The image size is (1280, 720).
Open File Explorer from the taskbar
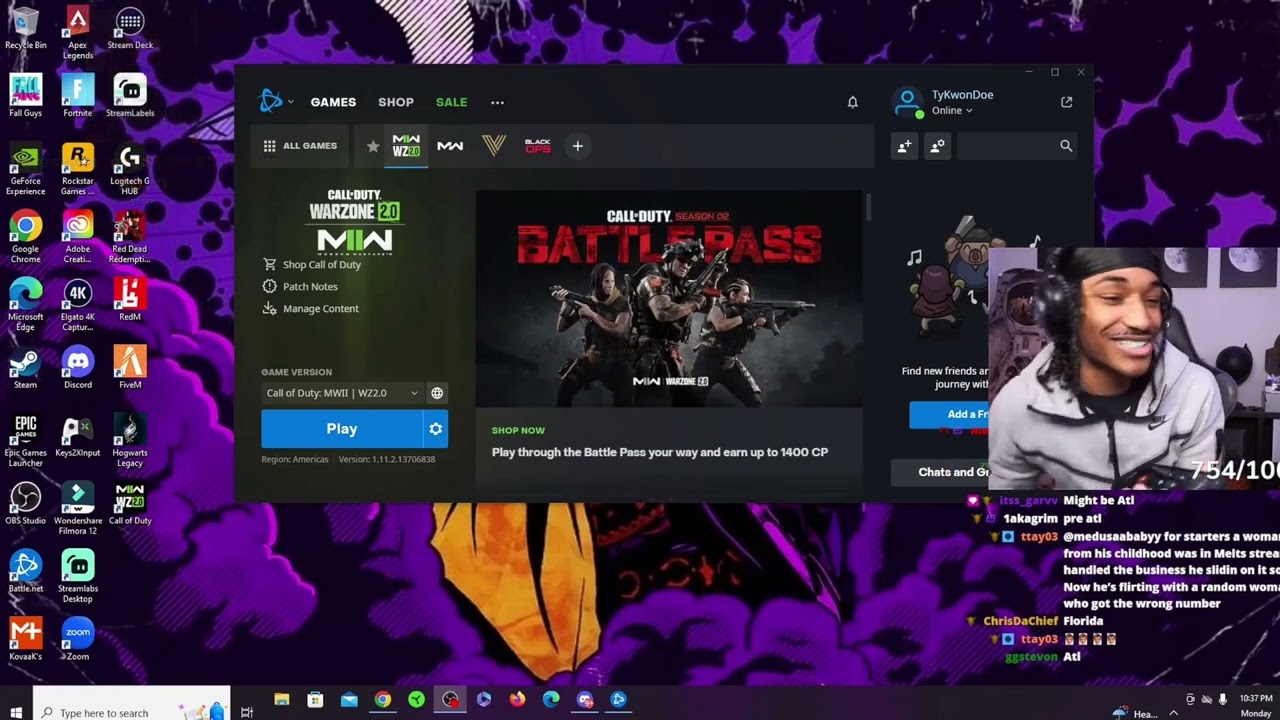pyautogui.click(x=282, y=700)
